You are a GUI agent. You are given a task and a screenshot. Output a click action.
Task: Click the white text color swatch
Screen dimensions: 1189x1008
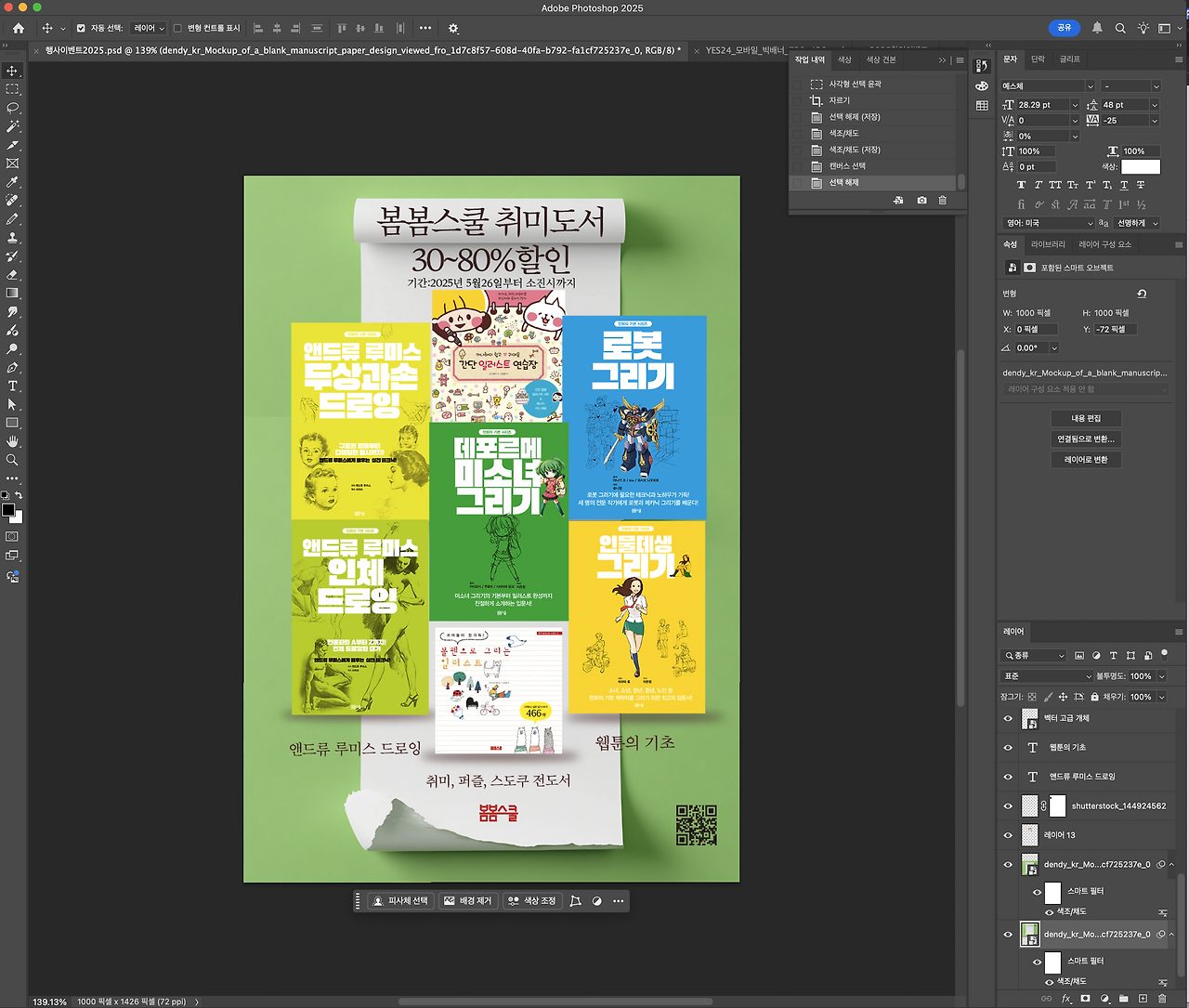coord(1140,167)
